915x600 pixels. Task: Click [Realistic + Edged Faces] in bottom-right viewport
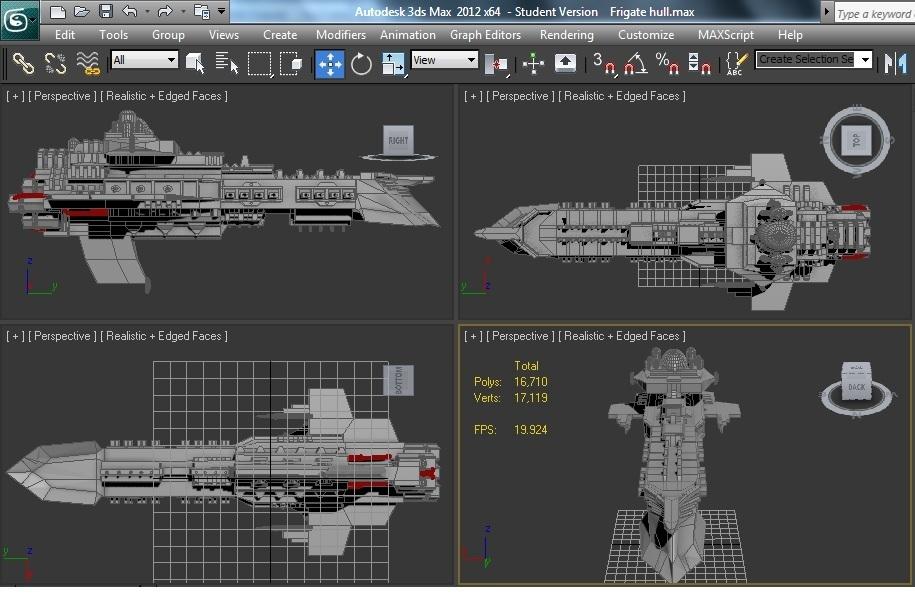click(x=622, y=336)
